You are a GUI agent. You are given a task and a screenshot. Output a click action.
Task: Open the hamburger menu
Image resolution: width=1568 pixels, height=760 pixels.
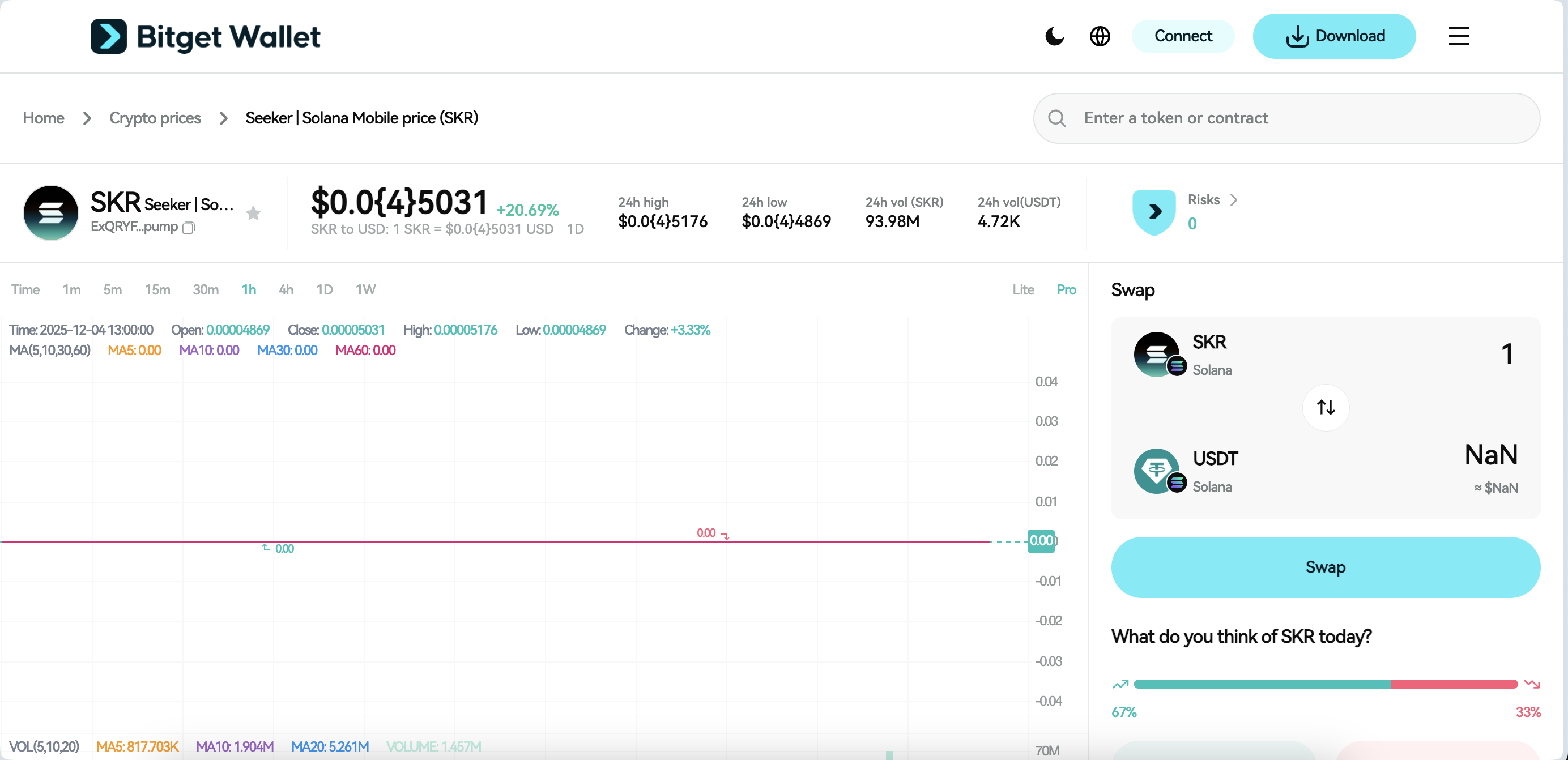point(1459,36)
